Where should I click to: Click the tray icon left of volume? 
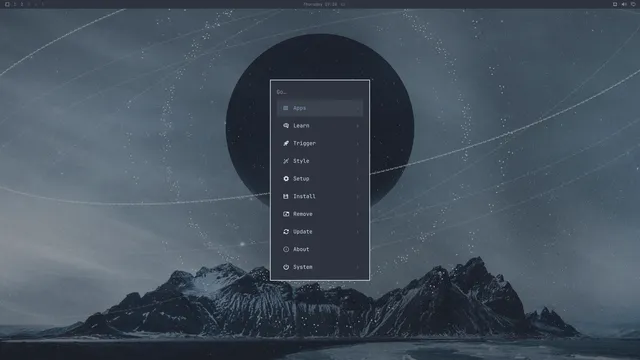pyautogui.click(x=615, y=4)
